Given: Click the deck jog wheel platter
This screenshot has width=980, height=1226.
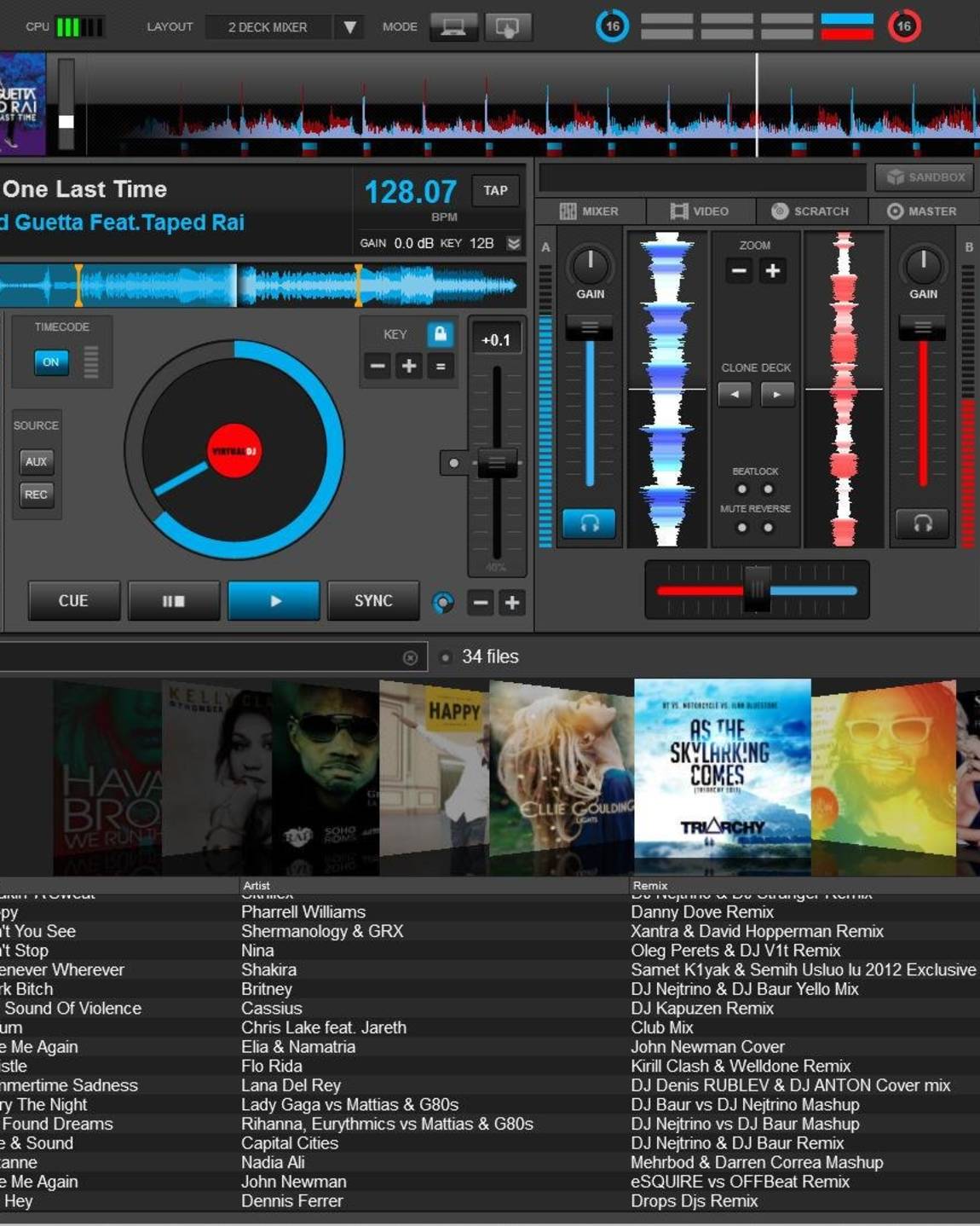Looking at the screenshot, I should [x=233, y=450].
